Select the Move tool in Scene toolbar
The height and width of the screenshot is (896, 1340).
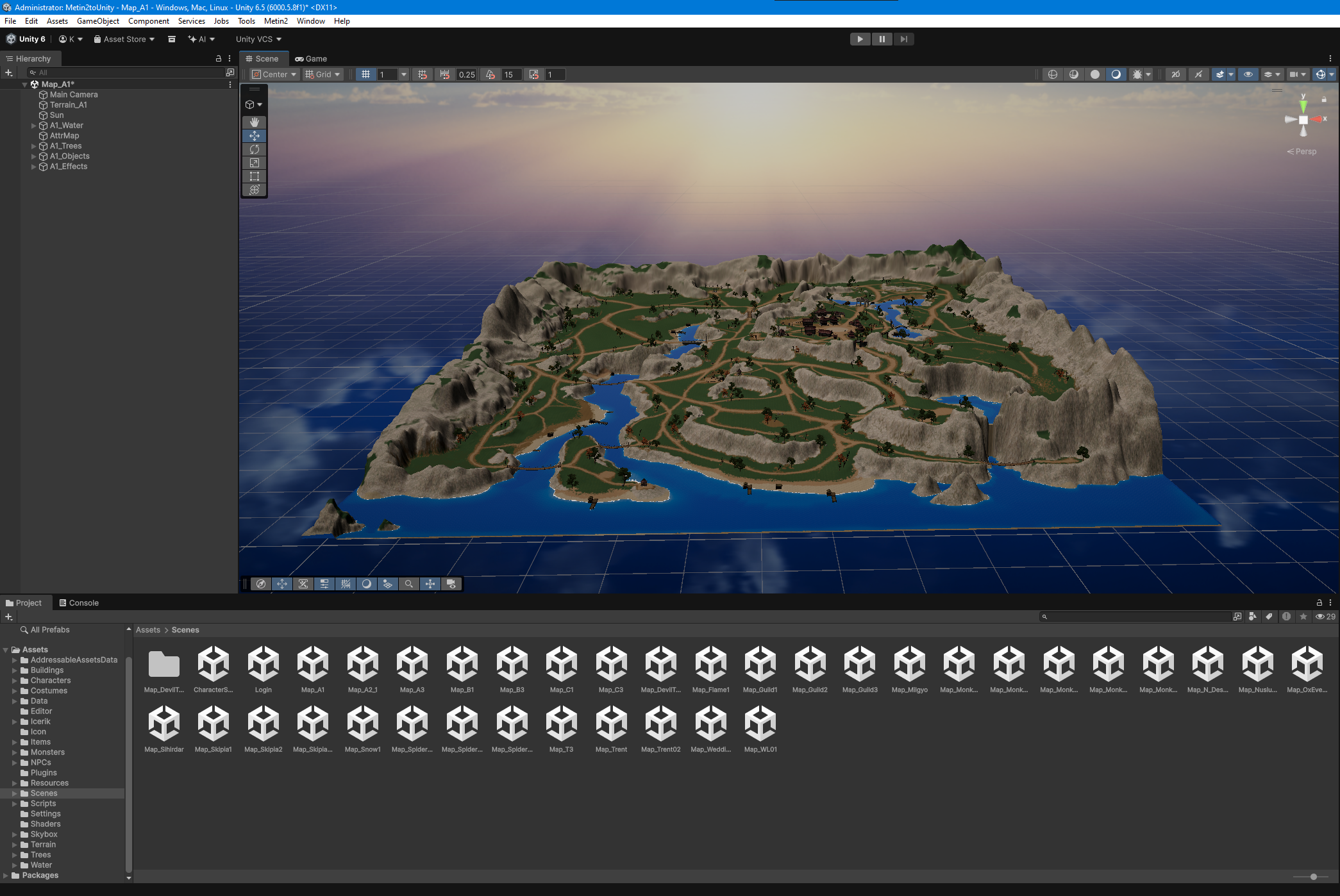click(x=255, y=135)
